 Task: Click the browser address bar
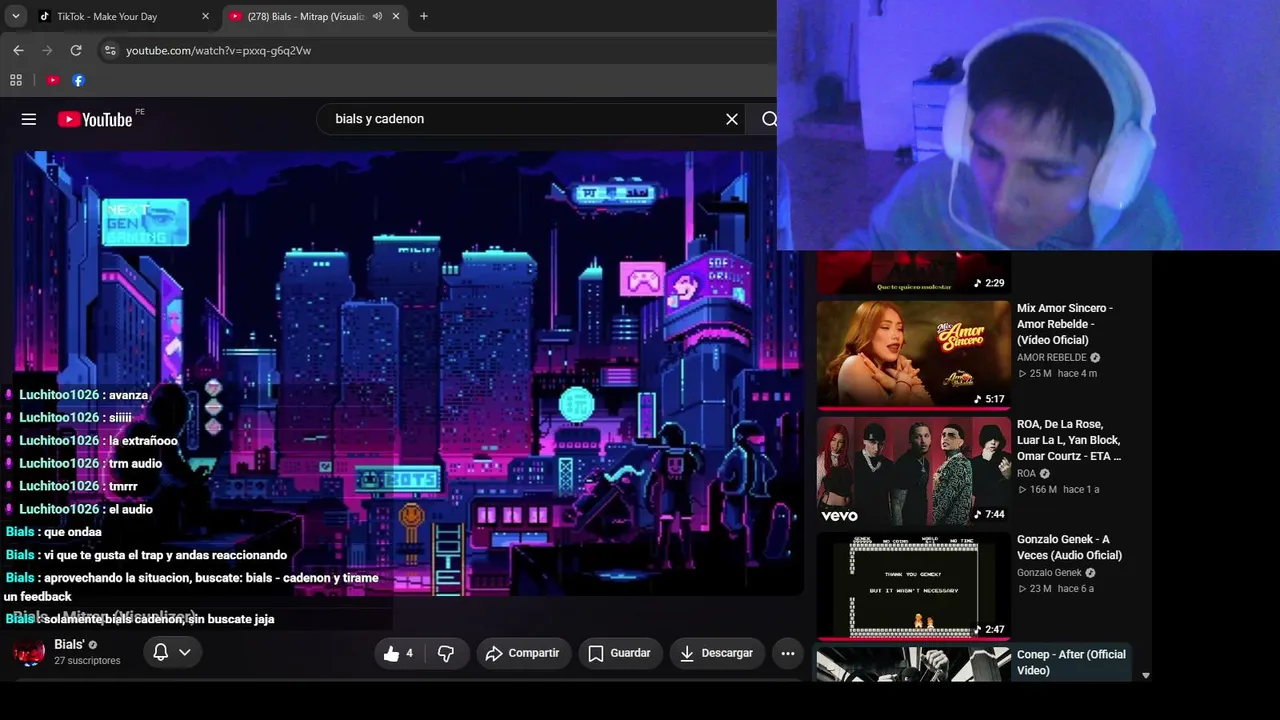coord(438,50)
